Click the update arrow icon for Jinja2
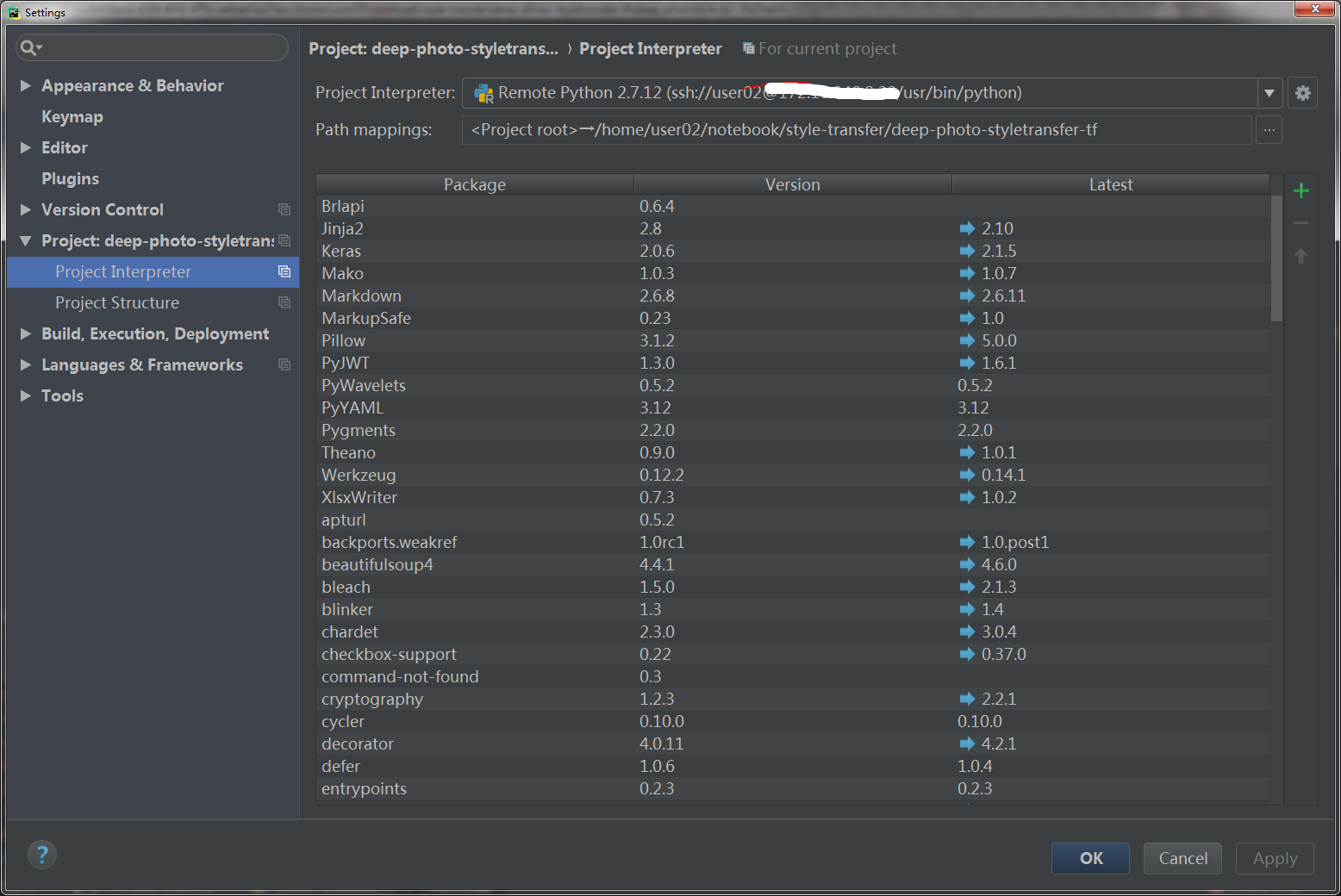1341x896 pixels. click(x=967, y=228)
